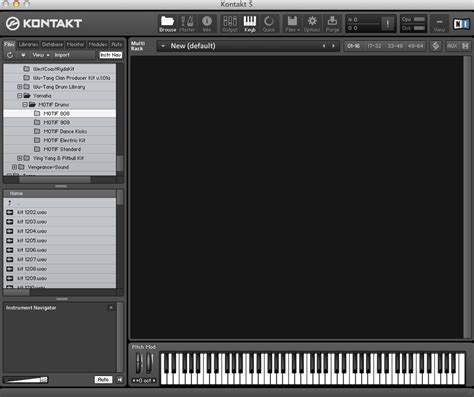This screenshot has width=474, height=397.
Task: Open the Files floppy disk menu
Action: click(292, 24)
